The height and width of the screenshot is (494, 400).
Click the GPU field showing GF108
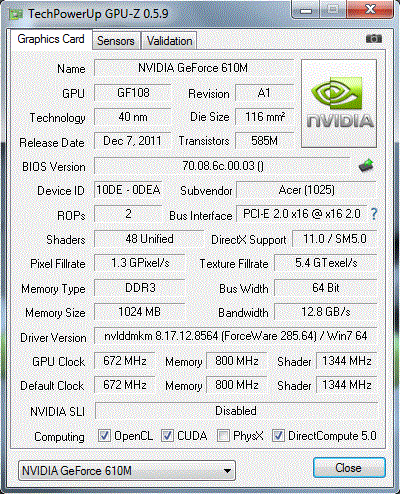tap(133, 93)
